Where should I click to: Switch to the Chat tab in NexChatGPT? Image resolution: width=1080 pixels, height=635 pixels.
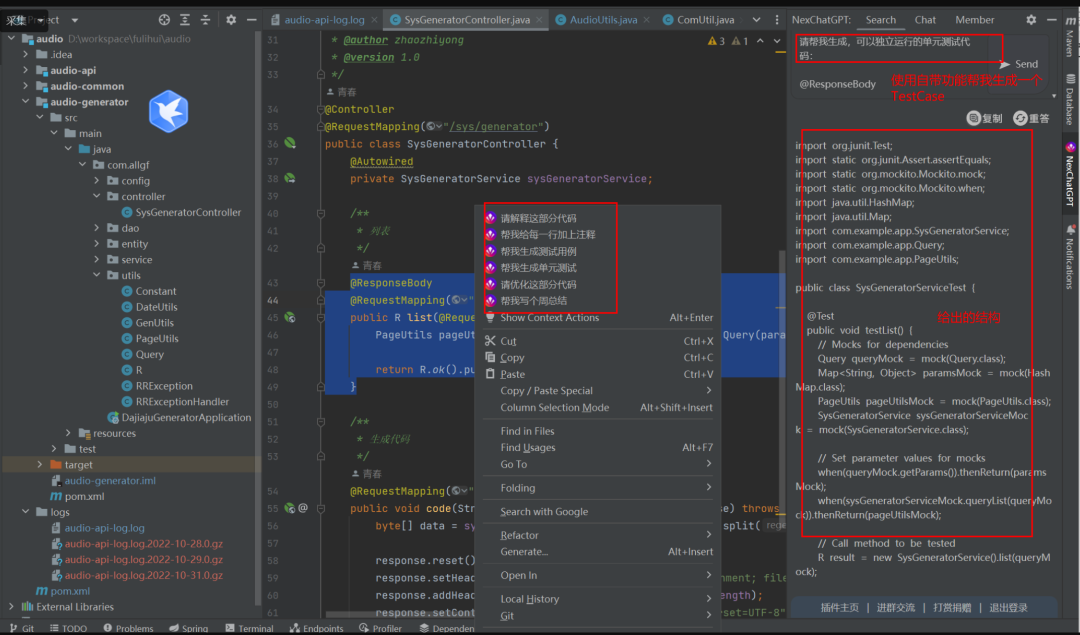pos(925,20)
